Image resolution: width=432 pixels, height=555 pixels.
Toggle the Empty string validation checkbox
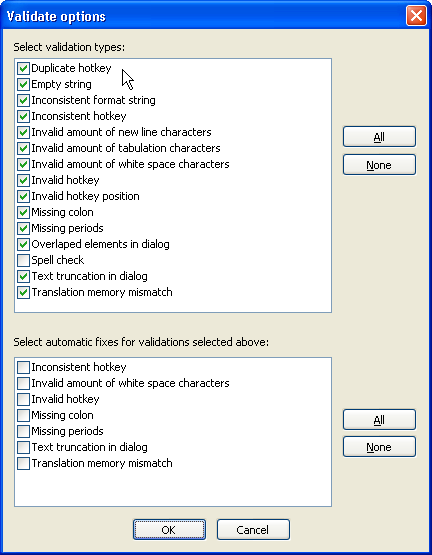23,84
